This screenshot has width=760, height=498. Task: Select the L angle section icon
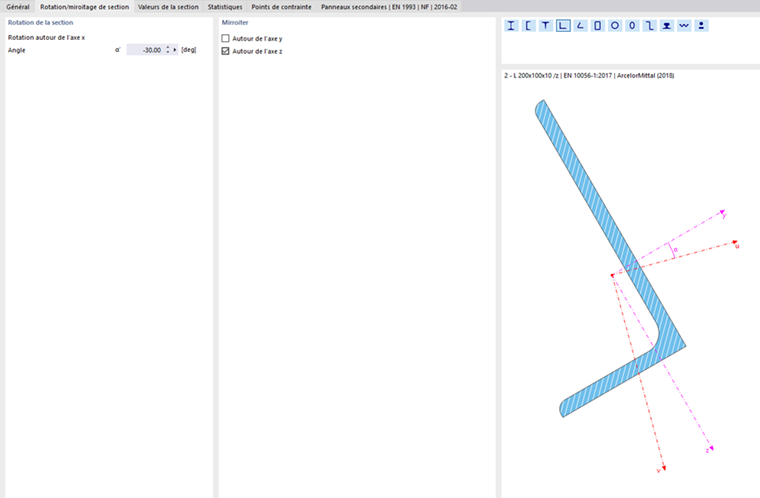point(563,26)
